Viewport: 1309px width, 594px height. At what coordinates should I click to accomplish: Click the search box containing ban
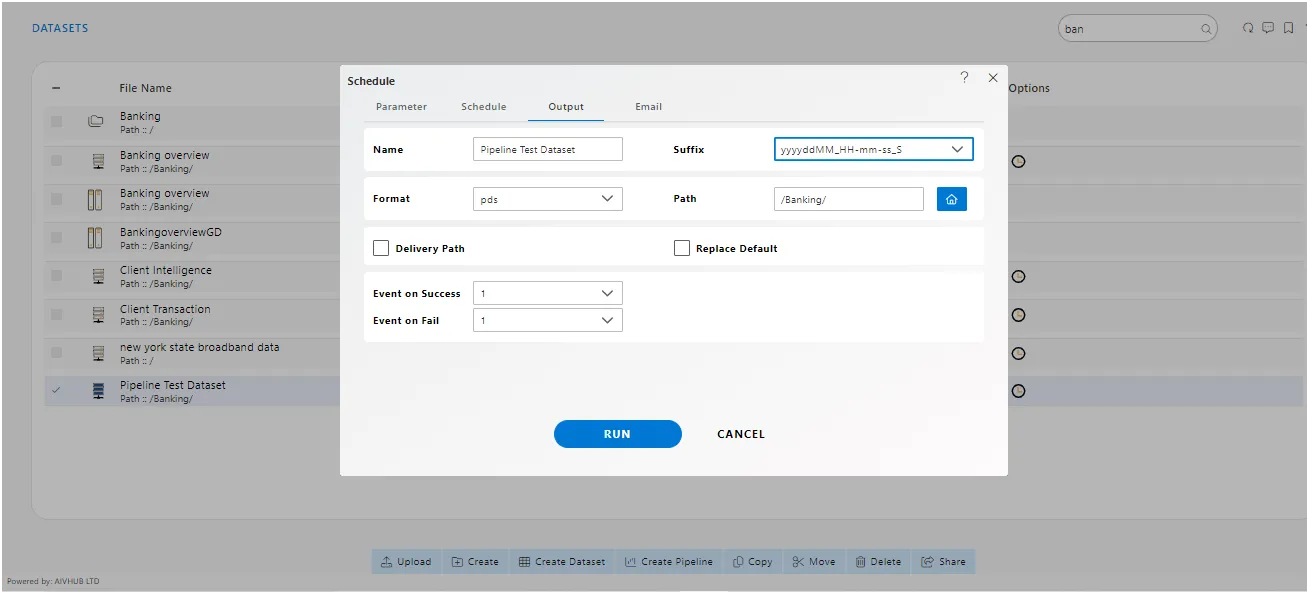coord(1138,29)
